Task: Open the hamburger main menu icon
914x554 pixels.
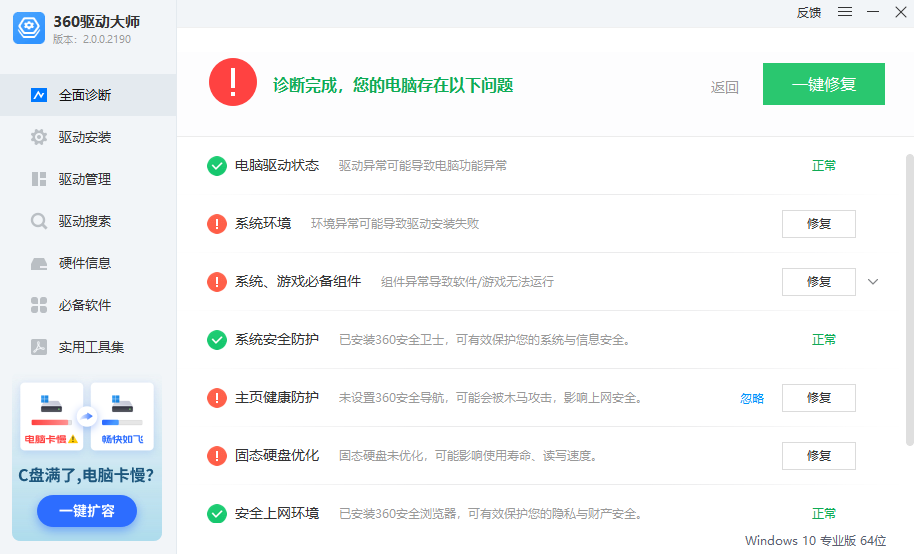Action: (845, 12)
